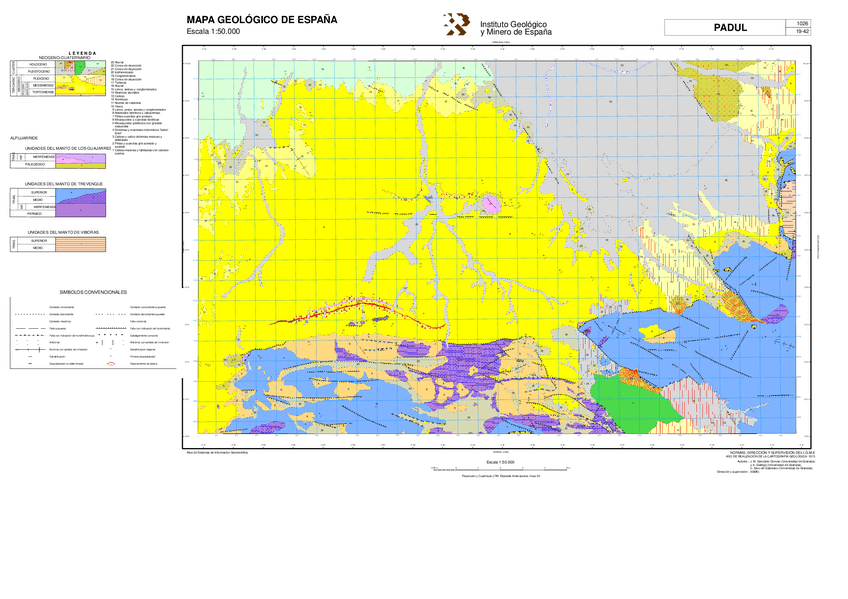
Task: Click the 'SIMBOLOS CONVENCIONALES' heading
Action: coord(94,292)
